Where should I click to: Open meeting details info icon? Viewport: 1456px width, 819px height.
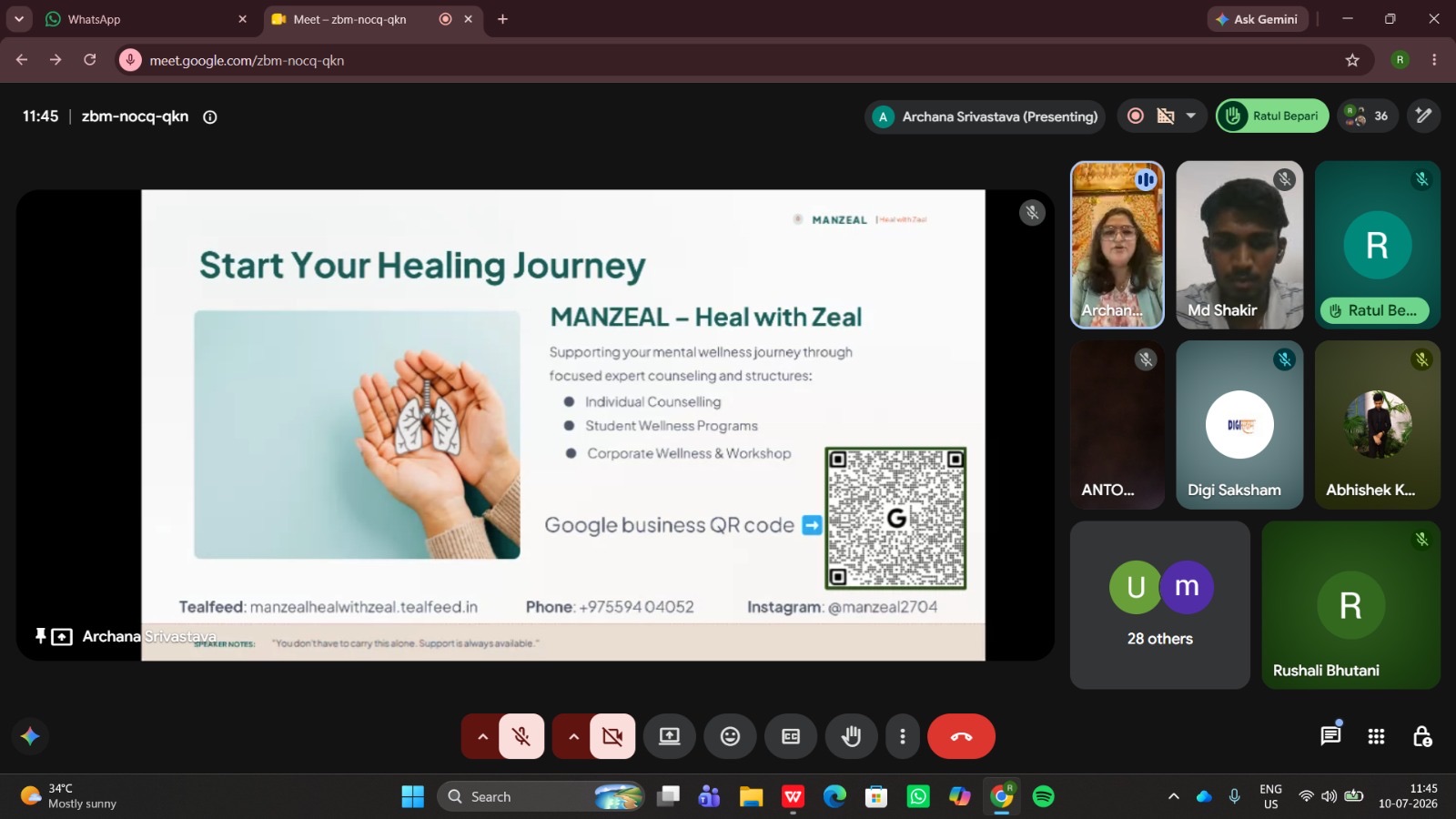click(x=209, y=116)
